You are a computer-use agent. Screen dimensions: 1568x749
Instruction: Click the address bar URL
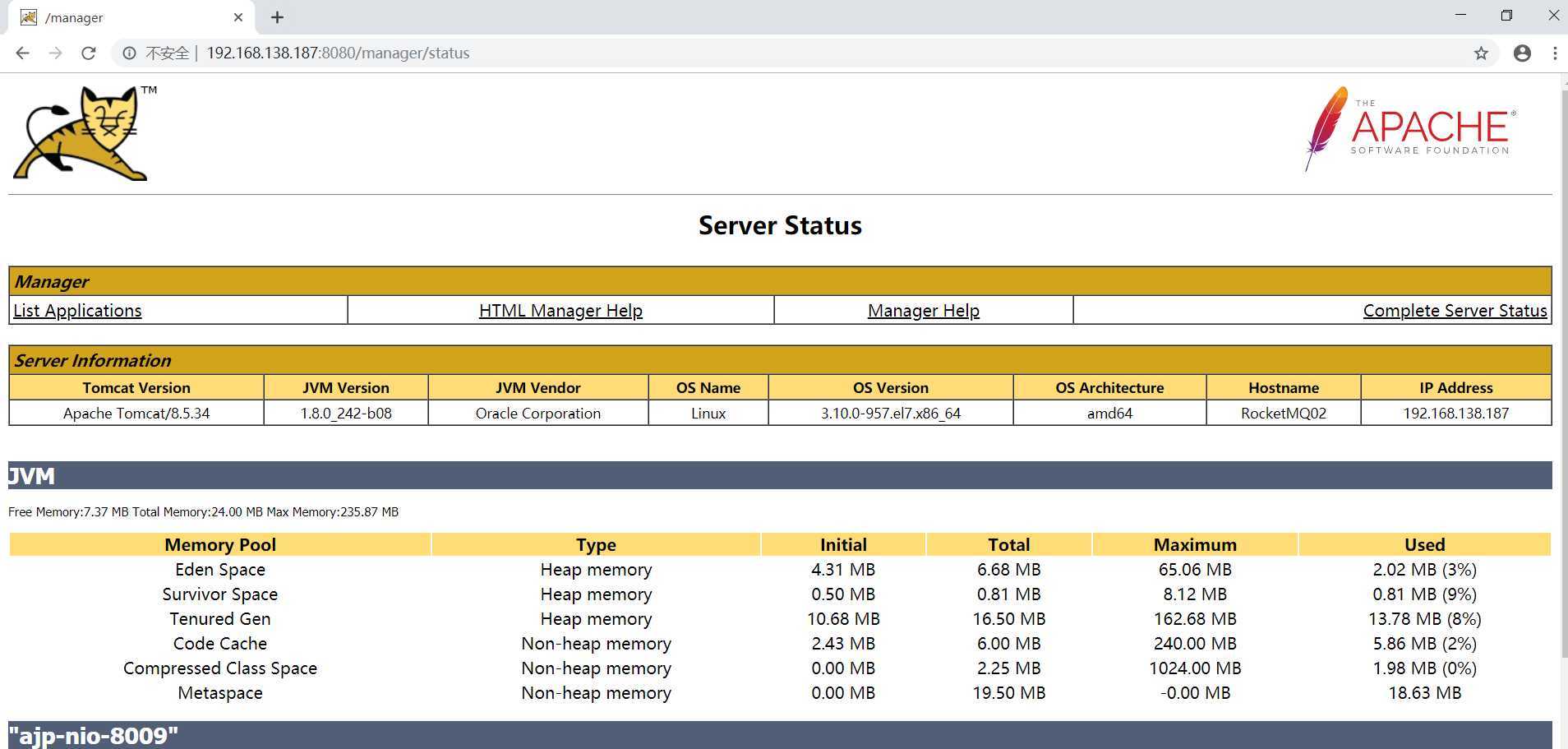point(338,53)
